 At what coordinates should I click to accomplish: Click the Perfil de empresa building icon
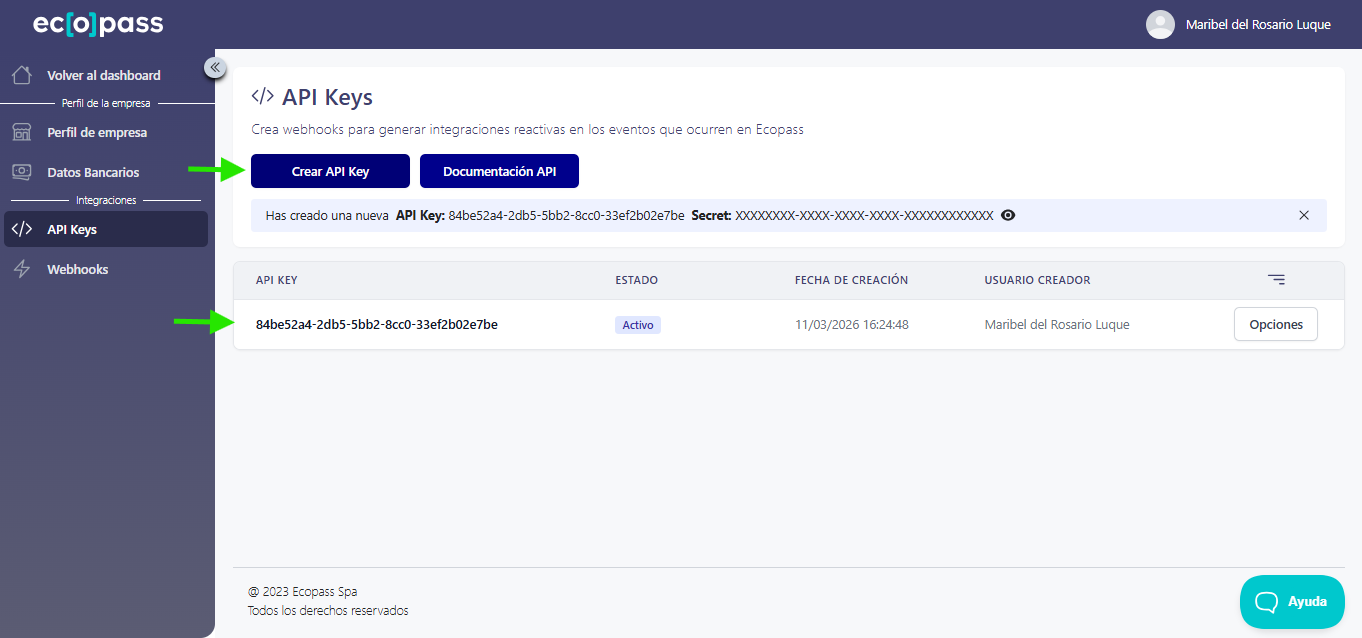pyautogui.click(x=22, y=131)
